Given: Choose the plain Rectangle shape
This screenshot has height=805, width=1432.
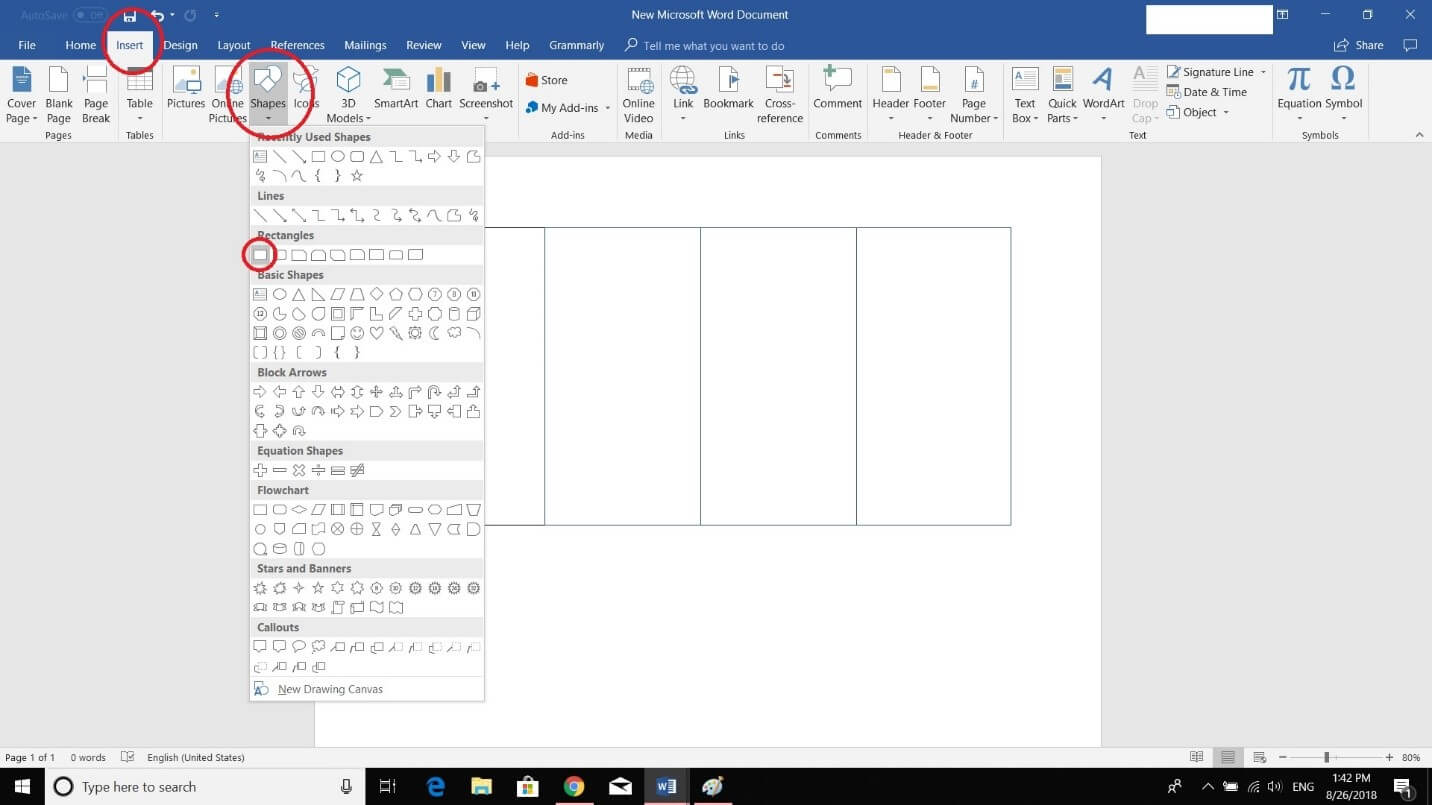Looking at the screenshot, I should [x=261, y=254].
